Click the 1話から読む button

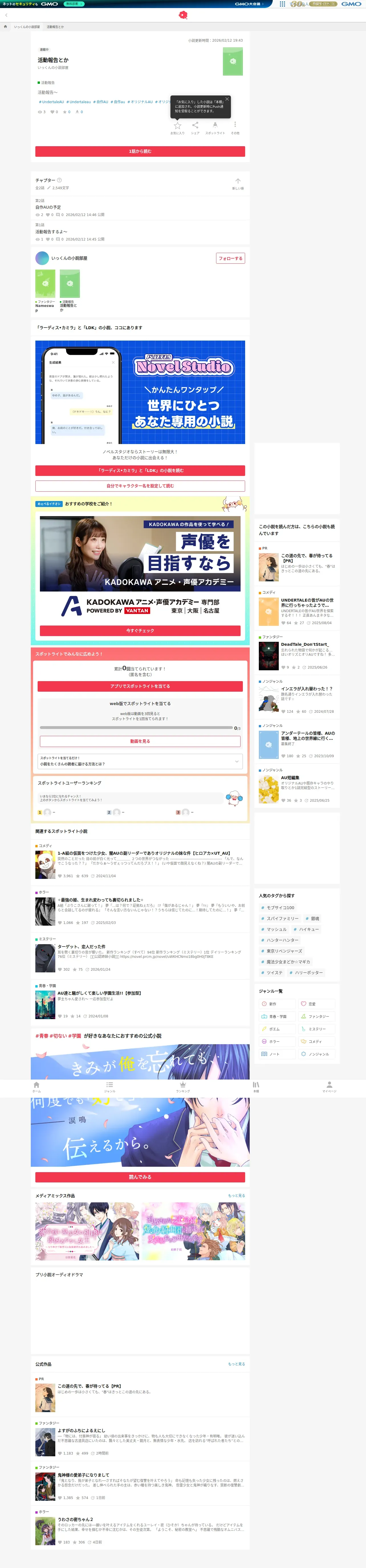click(x=140, y=151)
